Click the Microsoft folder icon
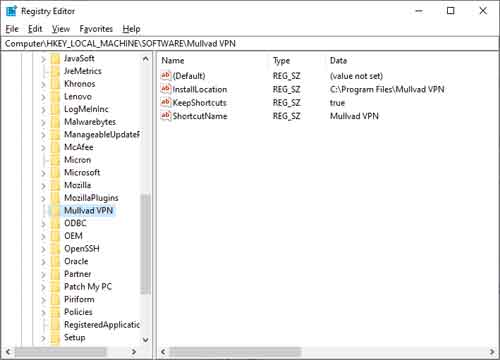 click(x=55, y=173)
